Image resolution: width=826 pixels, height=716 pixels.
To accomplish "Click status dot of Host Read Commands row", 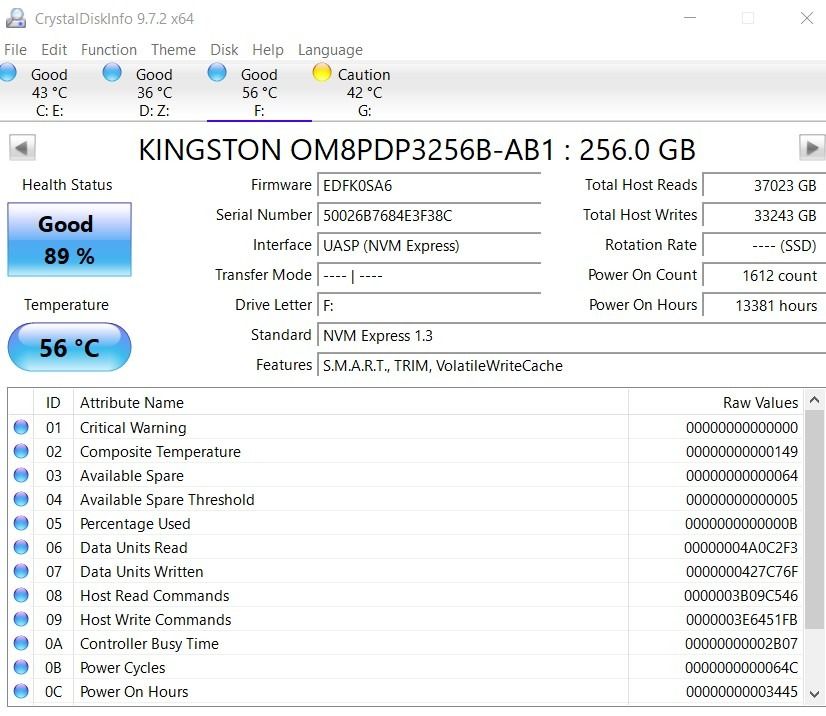I will pyautogui.click(x=21, y=595).
